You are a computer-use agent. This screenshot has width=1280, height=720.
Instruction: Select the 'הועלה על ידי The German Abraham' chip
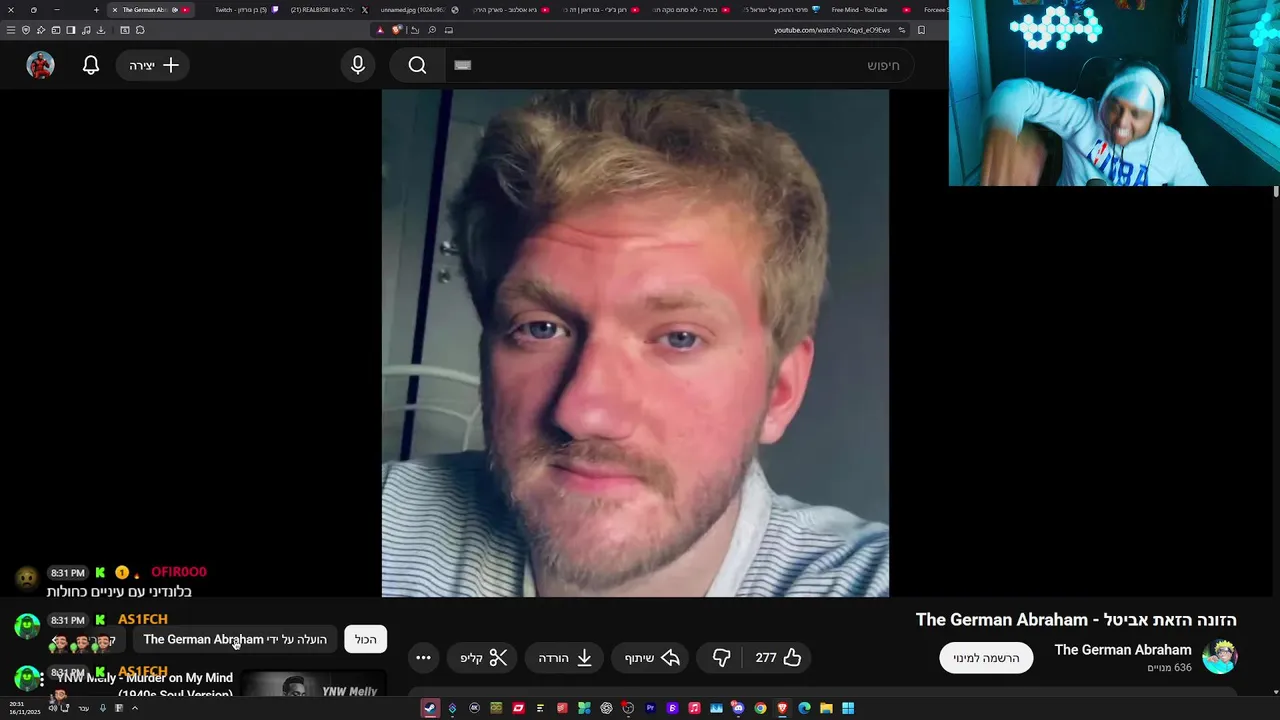tap(235, 639)
